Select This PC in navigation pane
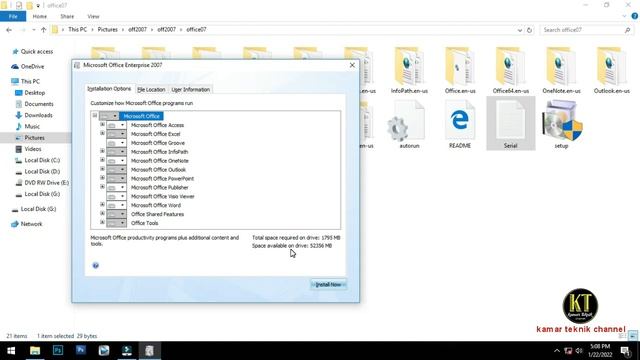640x360 pixels. point(30,81)
